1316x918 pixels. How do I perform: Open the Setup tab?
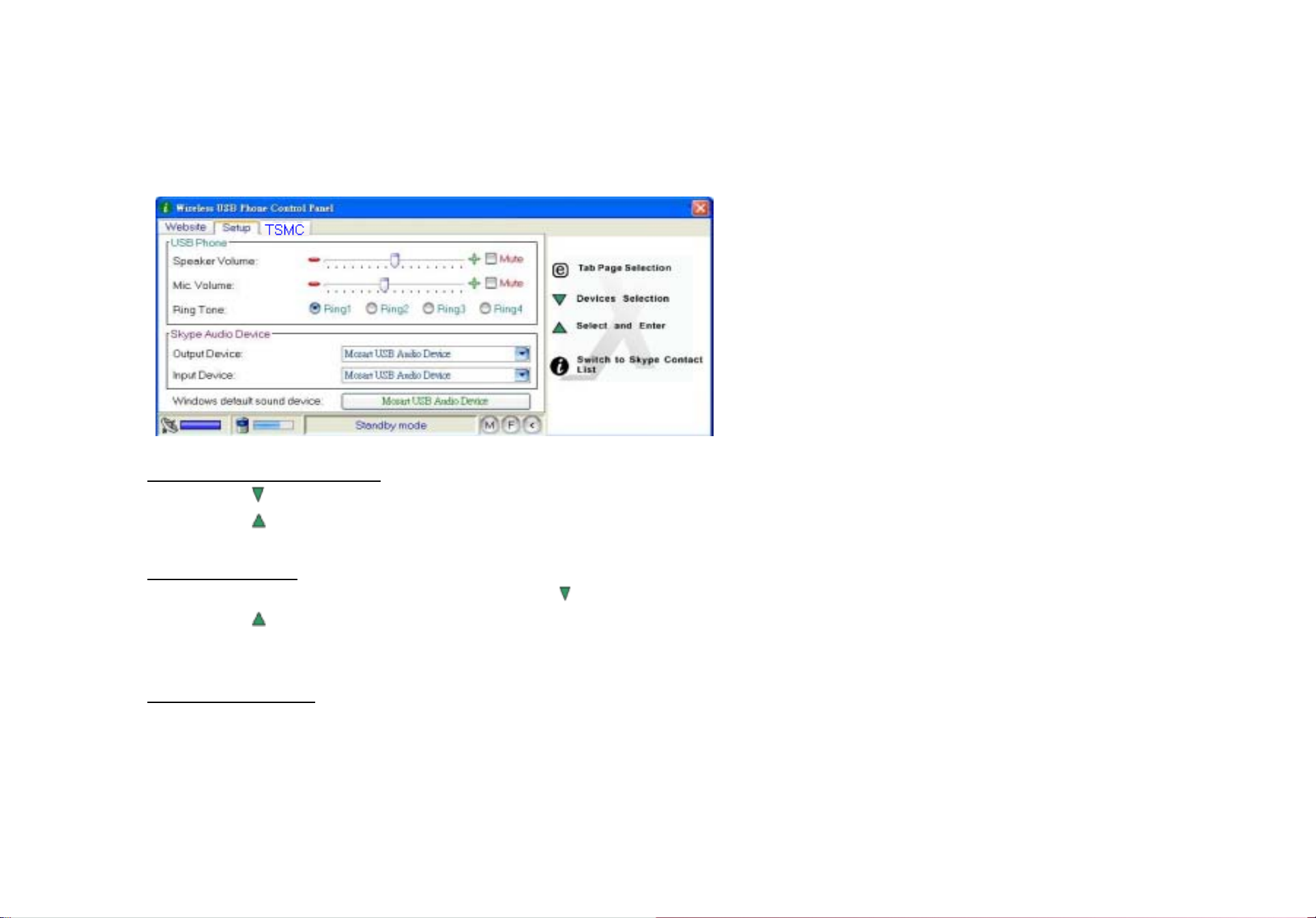point(236,228)
